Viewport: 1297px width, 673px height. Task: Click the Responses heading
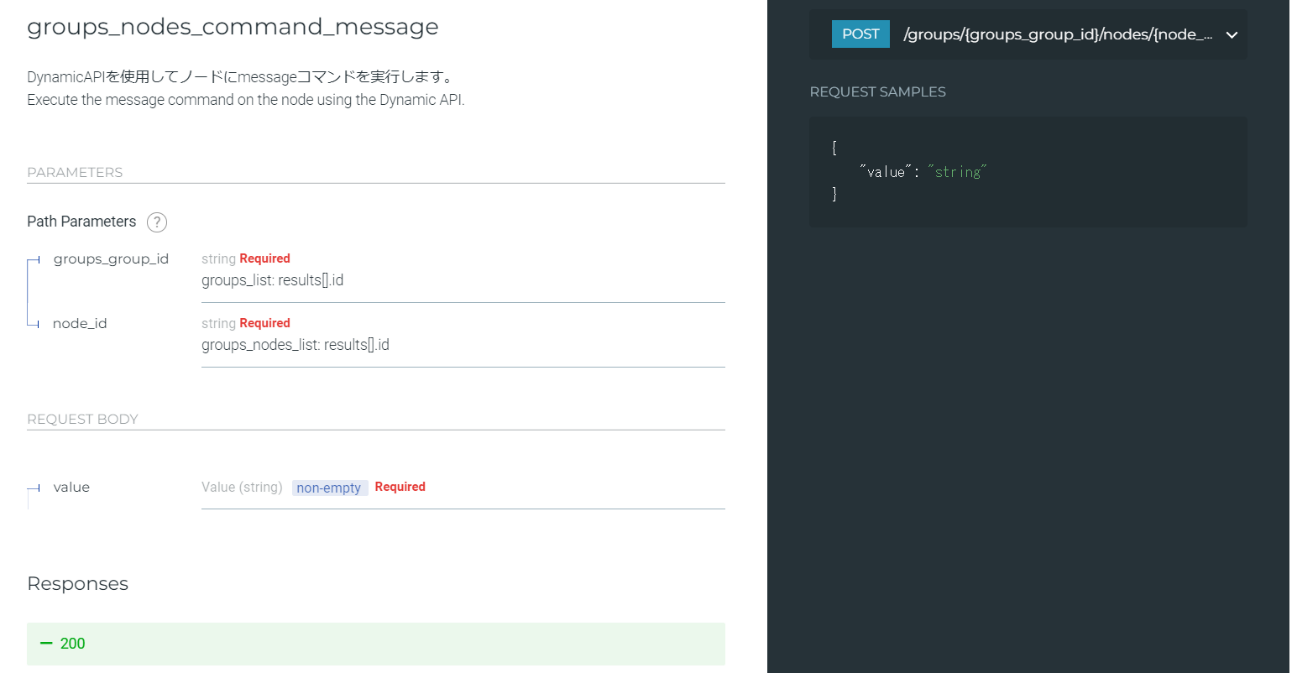pos(77,583)
